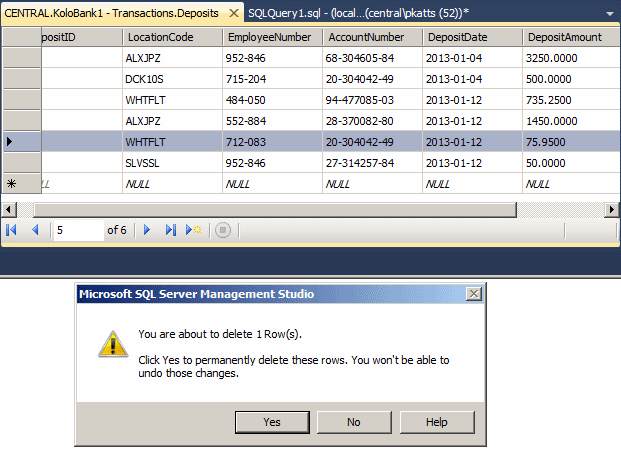Viewport: 621px width, 449px height.
Task: Go to next record arrow
Action: pos(147,230)
